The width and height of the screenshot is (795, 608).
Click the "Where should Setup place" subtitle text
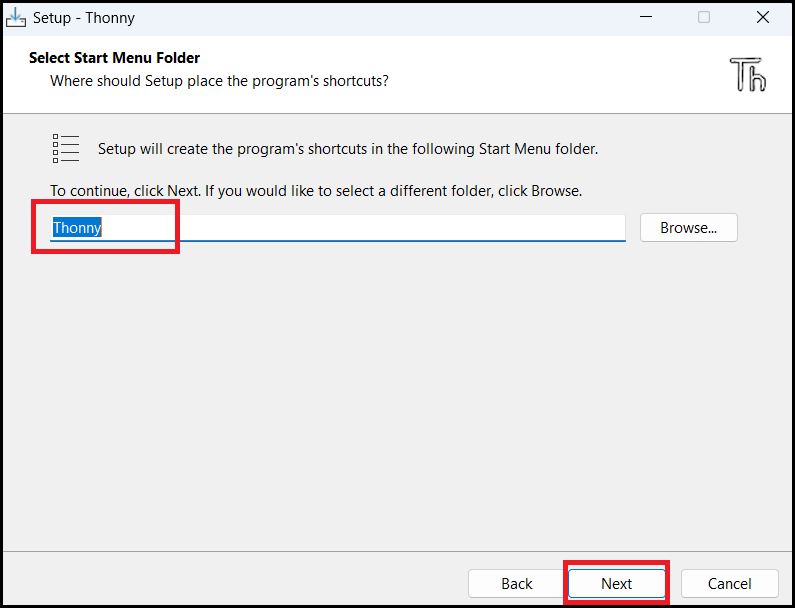(x=219, y=81)
